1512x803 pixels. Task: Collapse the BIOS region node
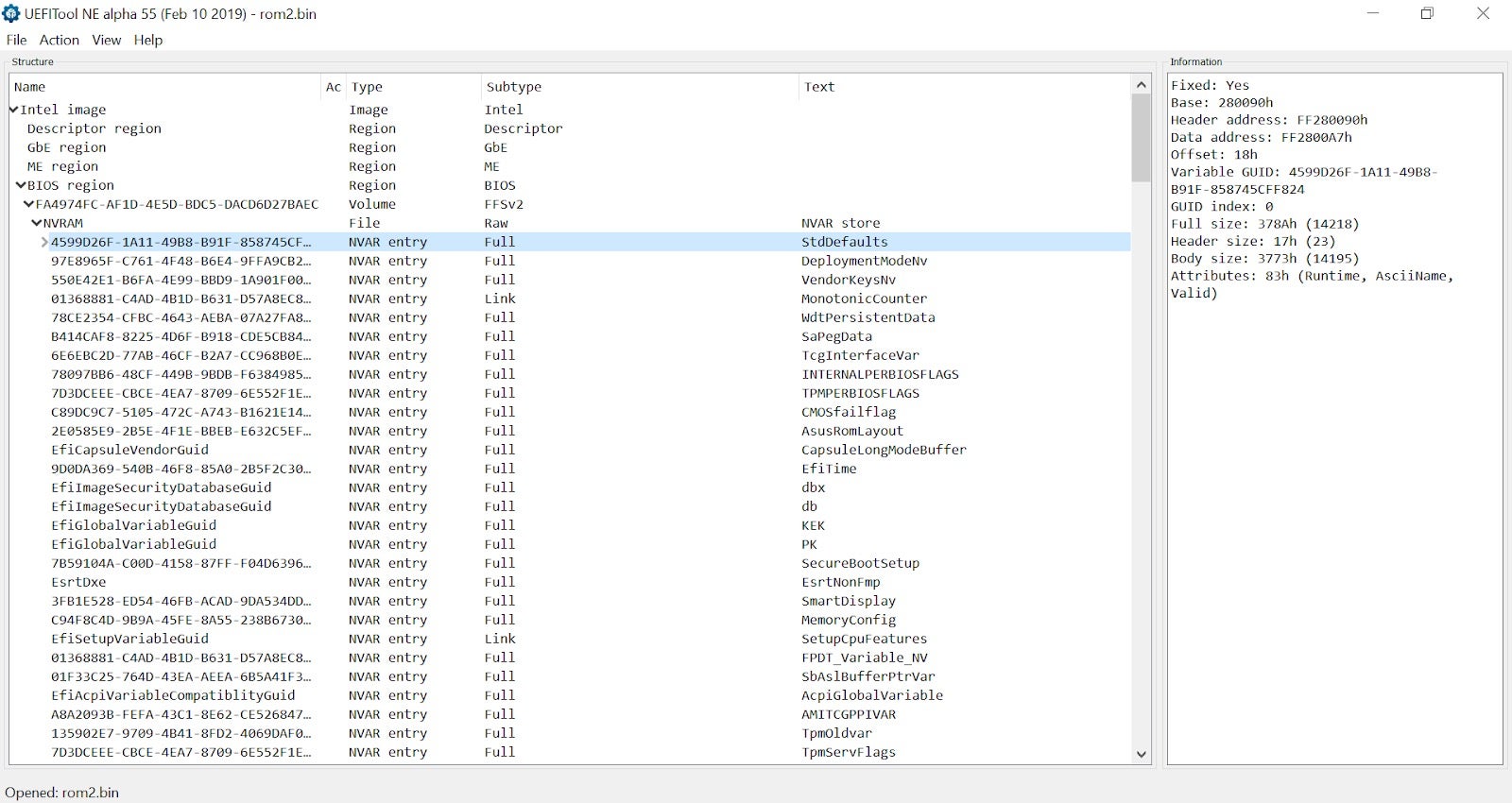[21, 185]
